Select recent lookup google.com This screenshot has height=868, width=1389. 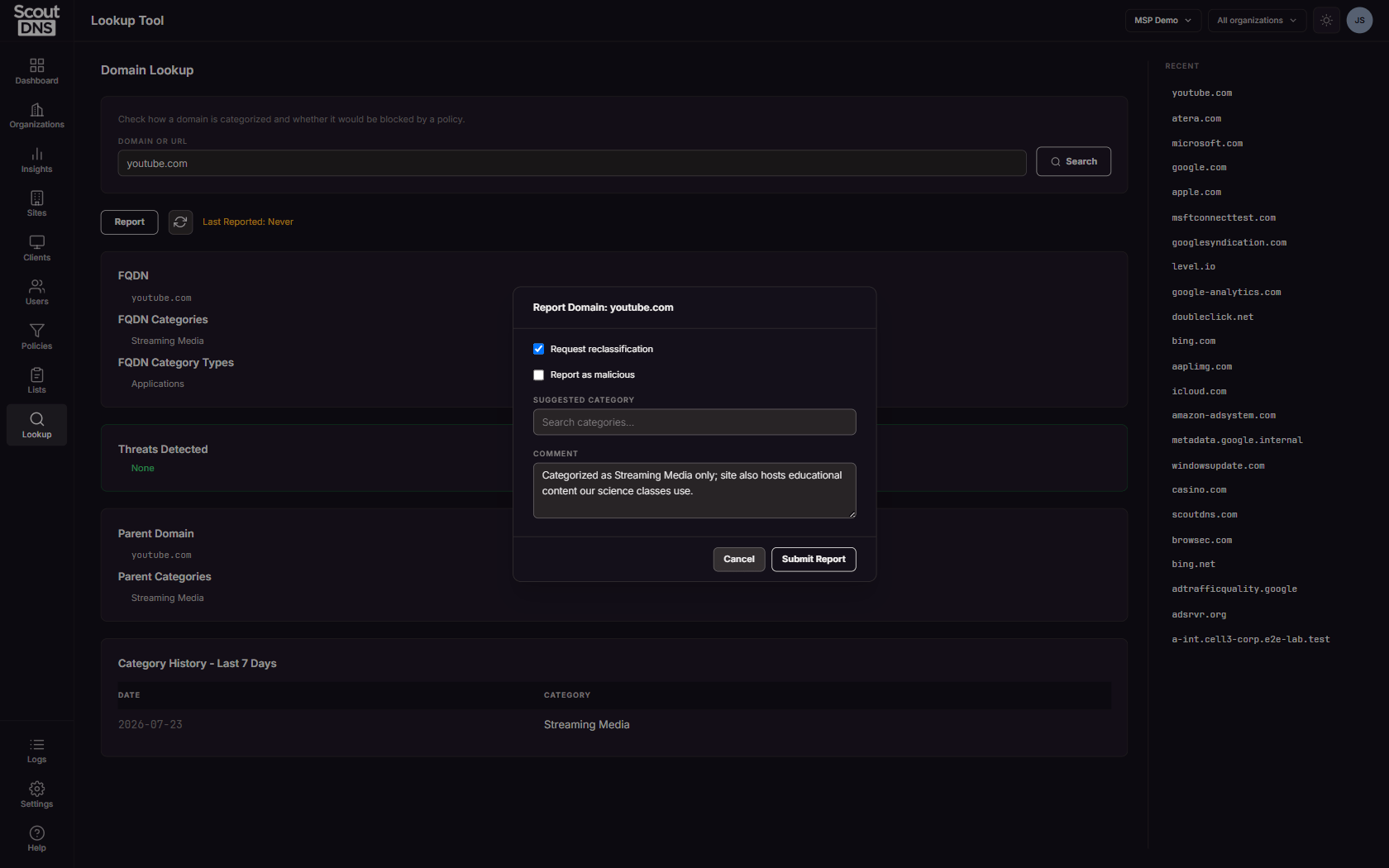click(x=1199, y=168)
